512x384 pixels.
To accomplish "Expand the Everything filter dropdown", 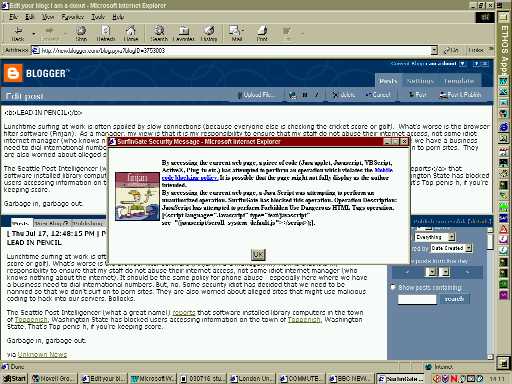I will pos(451,237).
